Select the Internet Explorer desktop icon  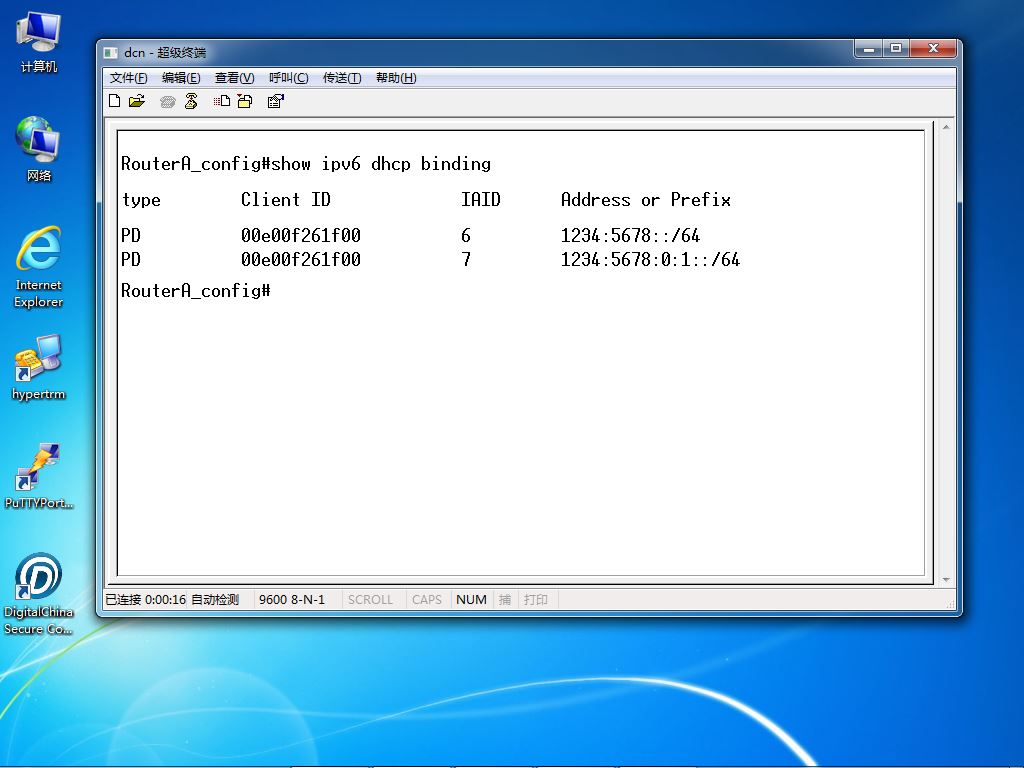pos(39,267)
